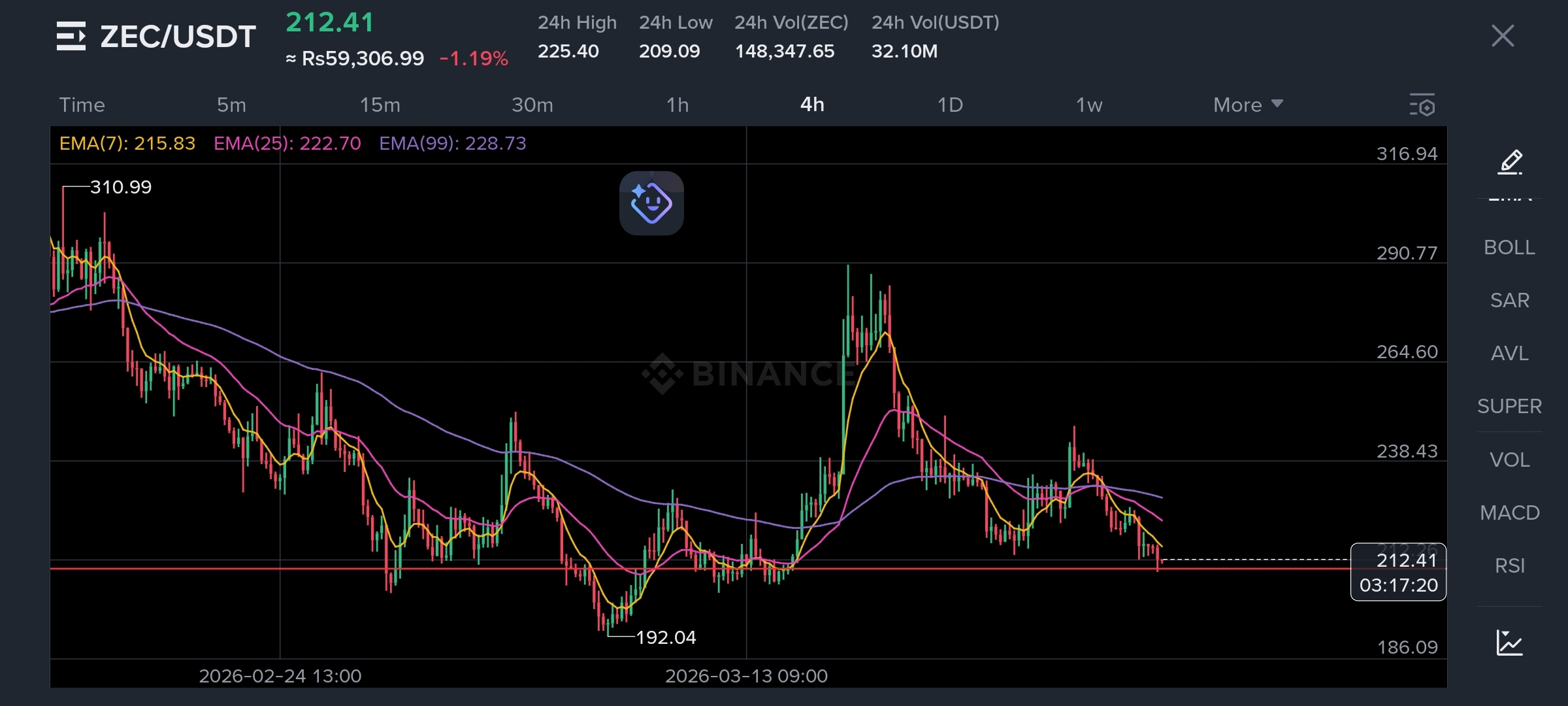Click the -1.19% change value
The height and width of the screenshot is (706, 1568).
[x=474, y=59]
